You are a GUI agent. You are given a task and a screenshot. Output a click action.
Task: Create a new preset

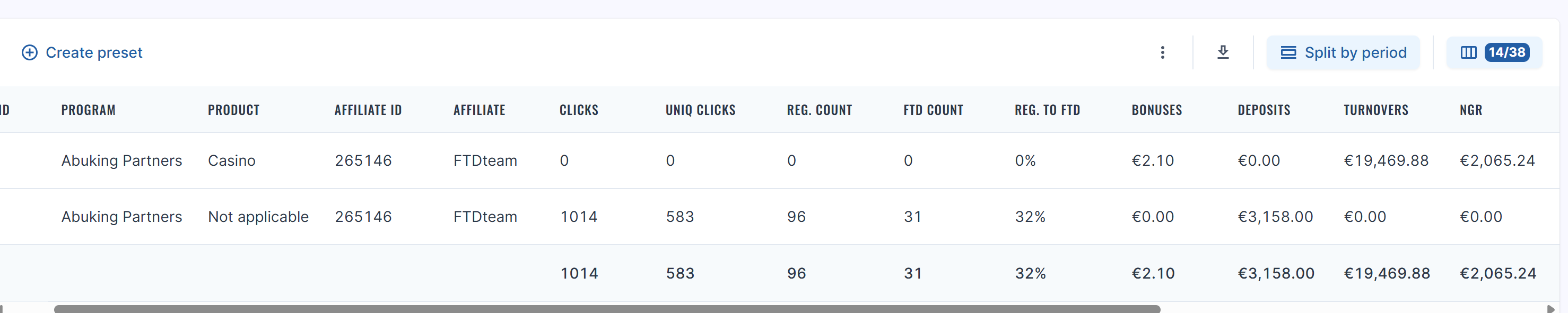click(x=82, y=53)
